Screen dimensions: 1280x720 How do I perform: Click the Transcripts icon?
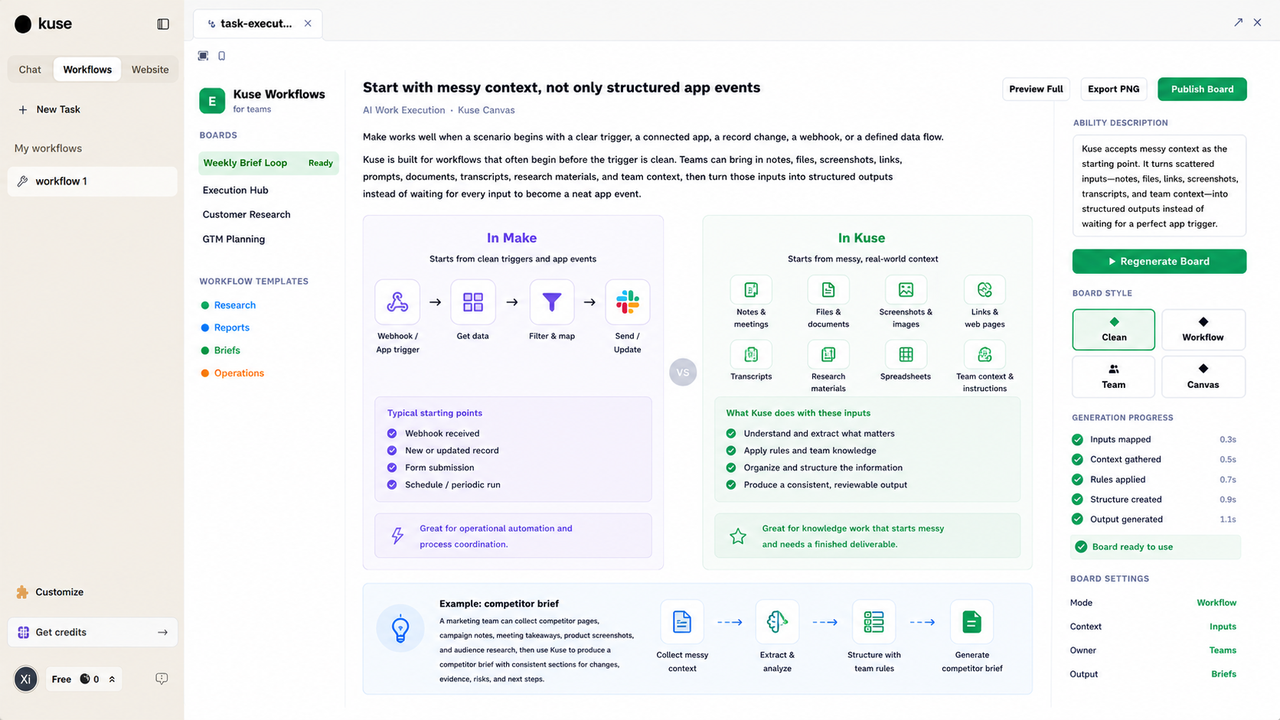[x=751, y=354]
